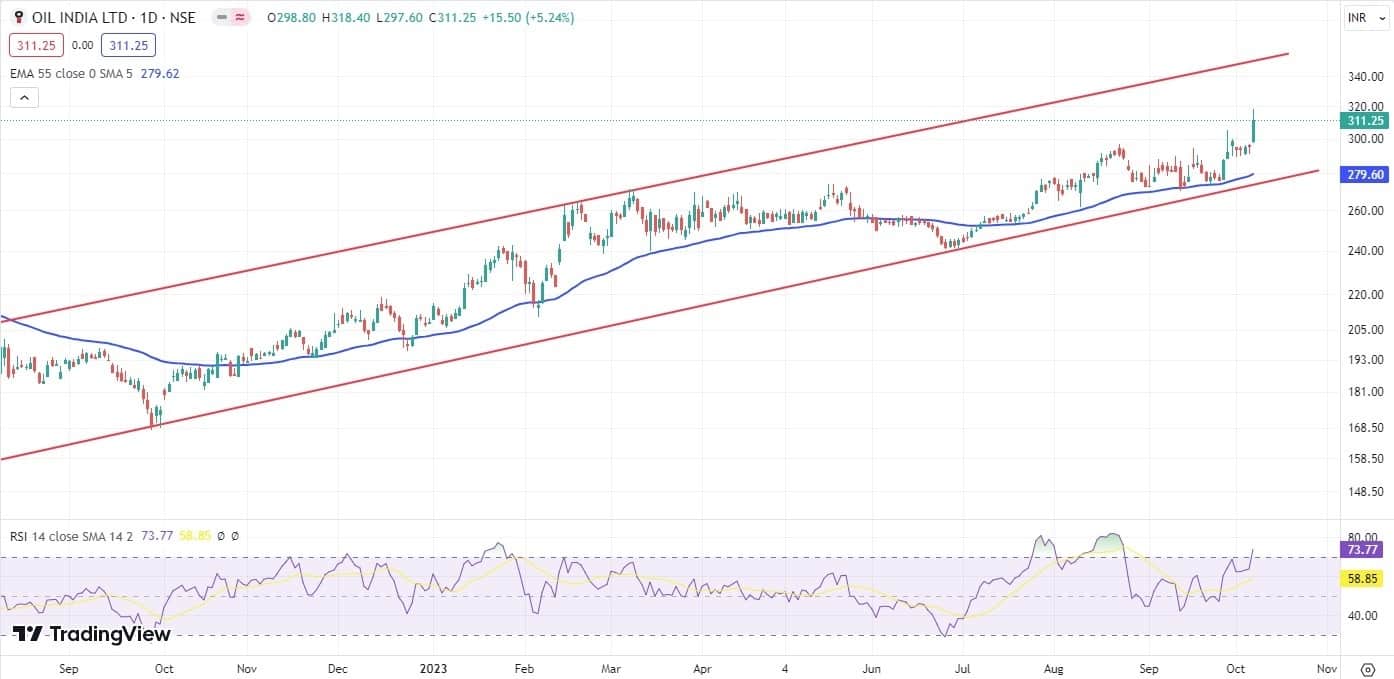Click the pink approximate-equals data indicator icon
Viewport: 1394px width, 679px height.
(x=241, y=18)
